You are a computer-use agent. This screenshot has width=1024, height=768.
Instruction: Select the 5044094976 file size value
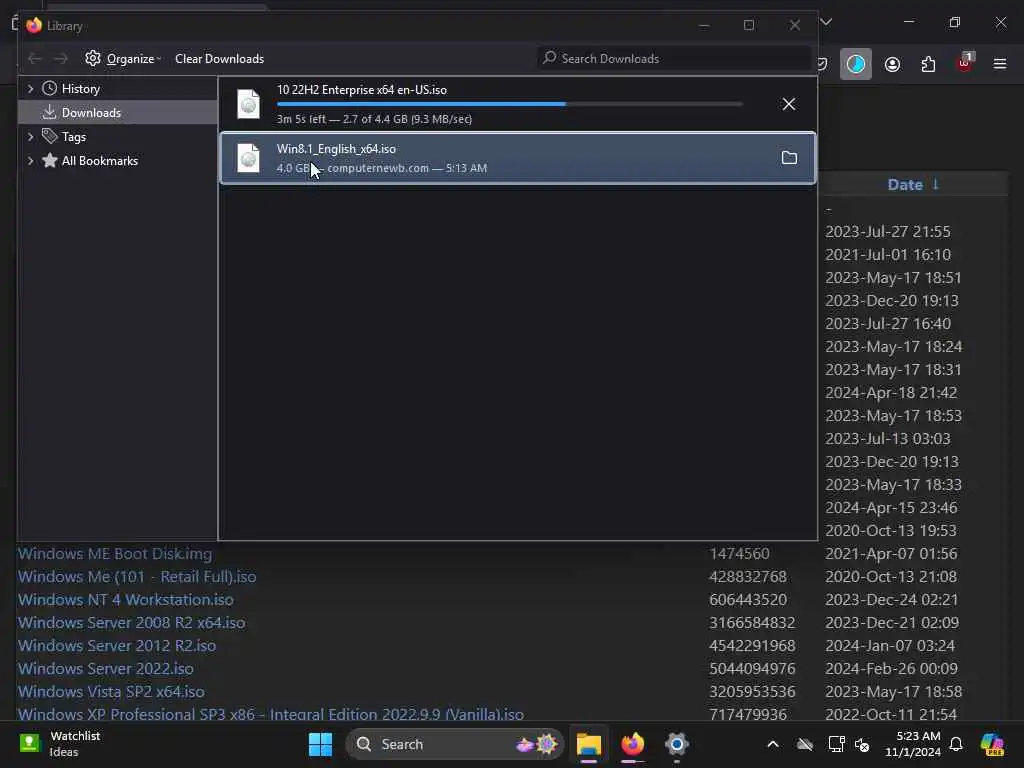click(752, 669)
